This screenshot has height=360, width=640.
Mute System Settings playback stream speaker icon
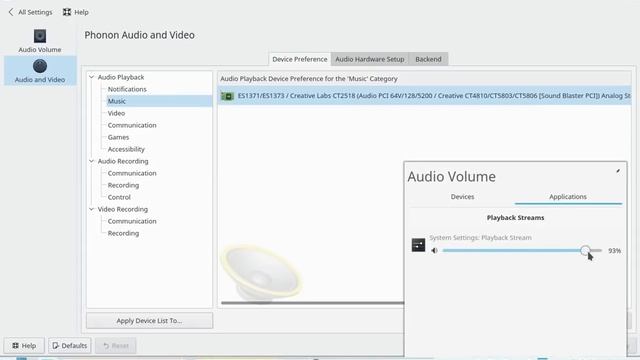point(434,251)
